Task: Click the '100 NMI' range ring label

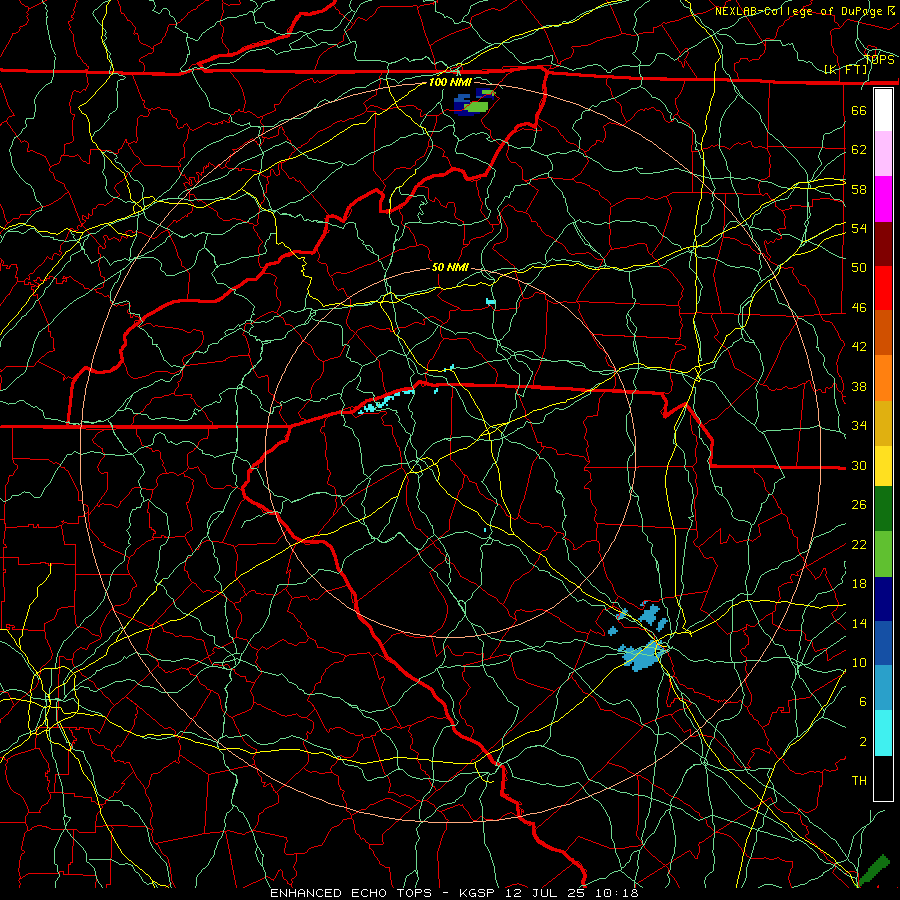Action: click(450, 82)
